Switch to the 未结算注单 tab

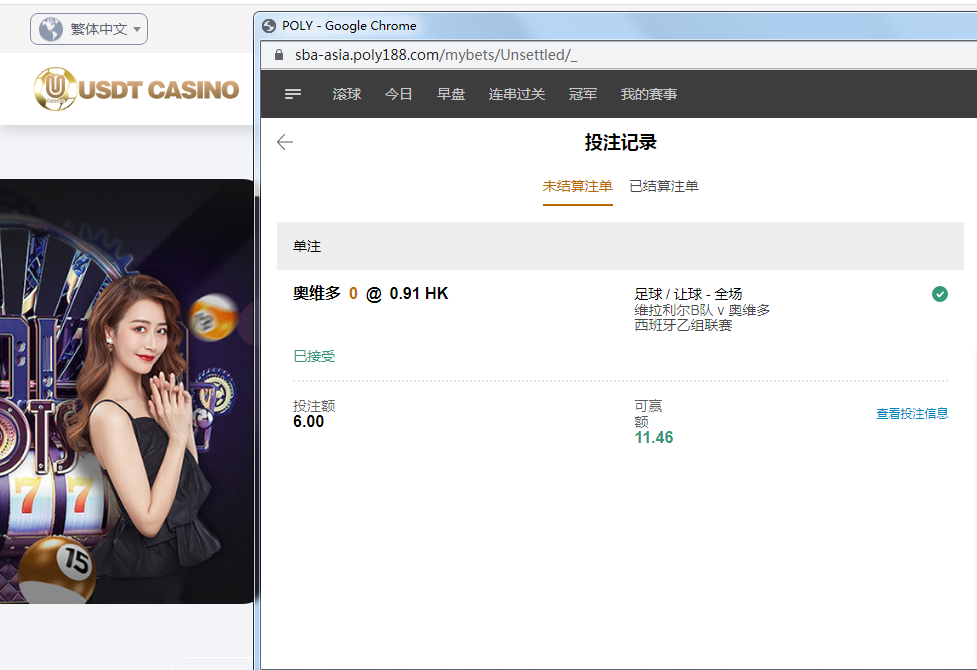click(578, 186)
